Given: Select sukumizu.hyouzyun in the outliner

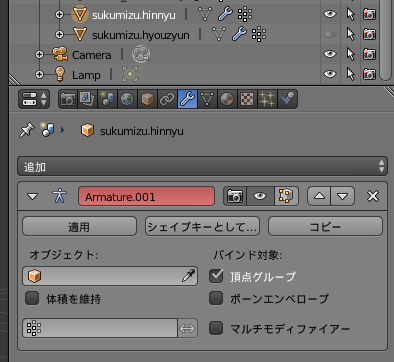Looking at the screenshot, I should [x=141, y=35].
